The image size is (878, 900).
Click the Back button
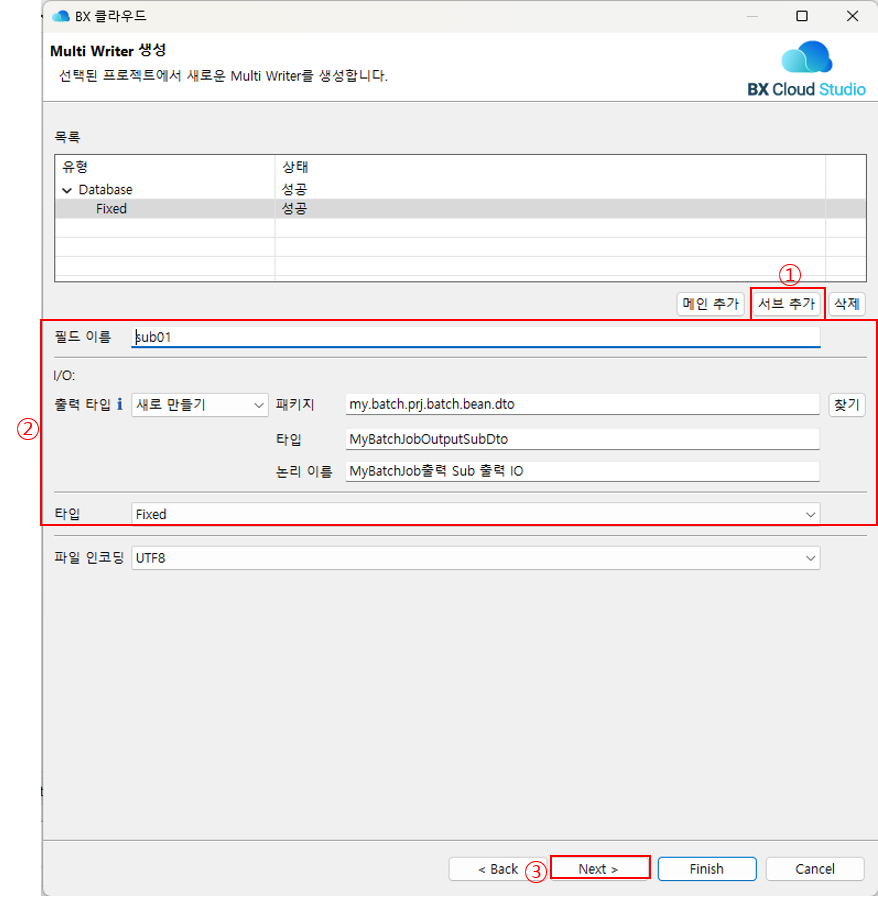497,869
